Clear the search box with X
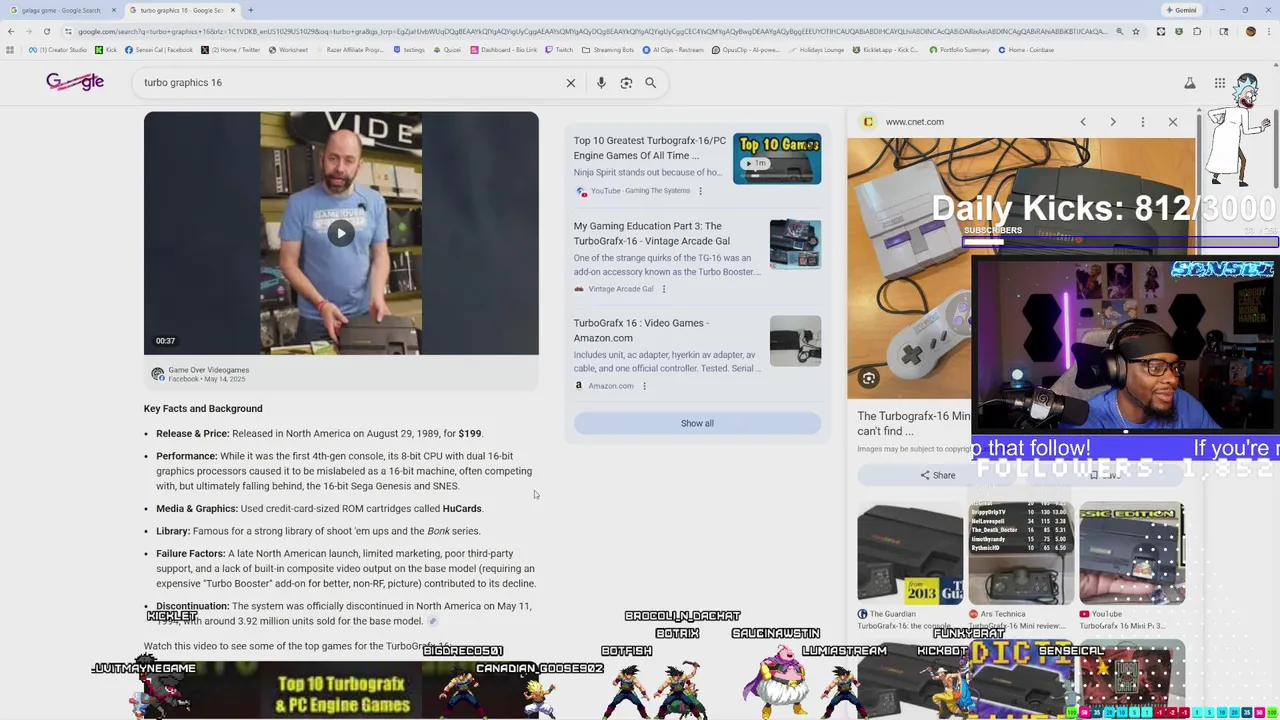The width and height of the screenshot is (1280, 720). [571, 83]
